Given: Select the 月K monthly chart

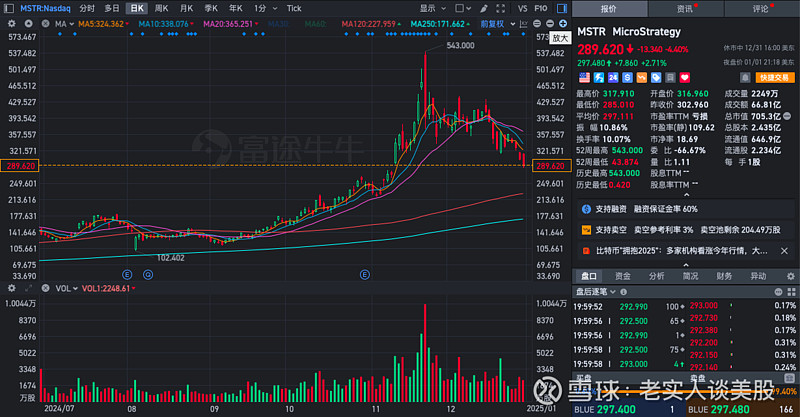Looking at the screenshot, I should click(187, 8).
